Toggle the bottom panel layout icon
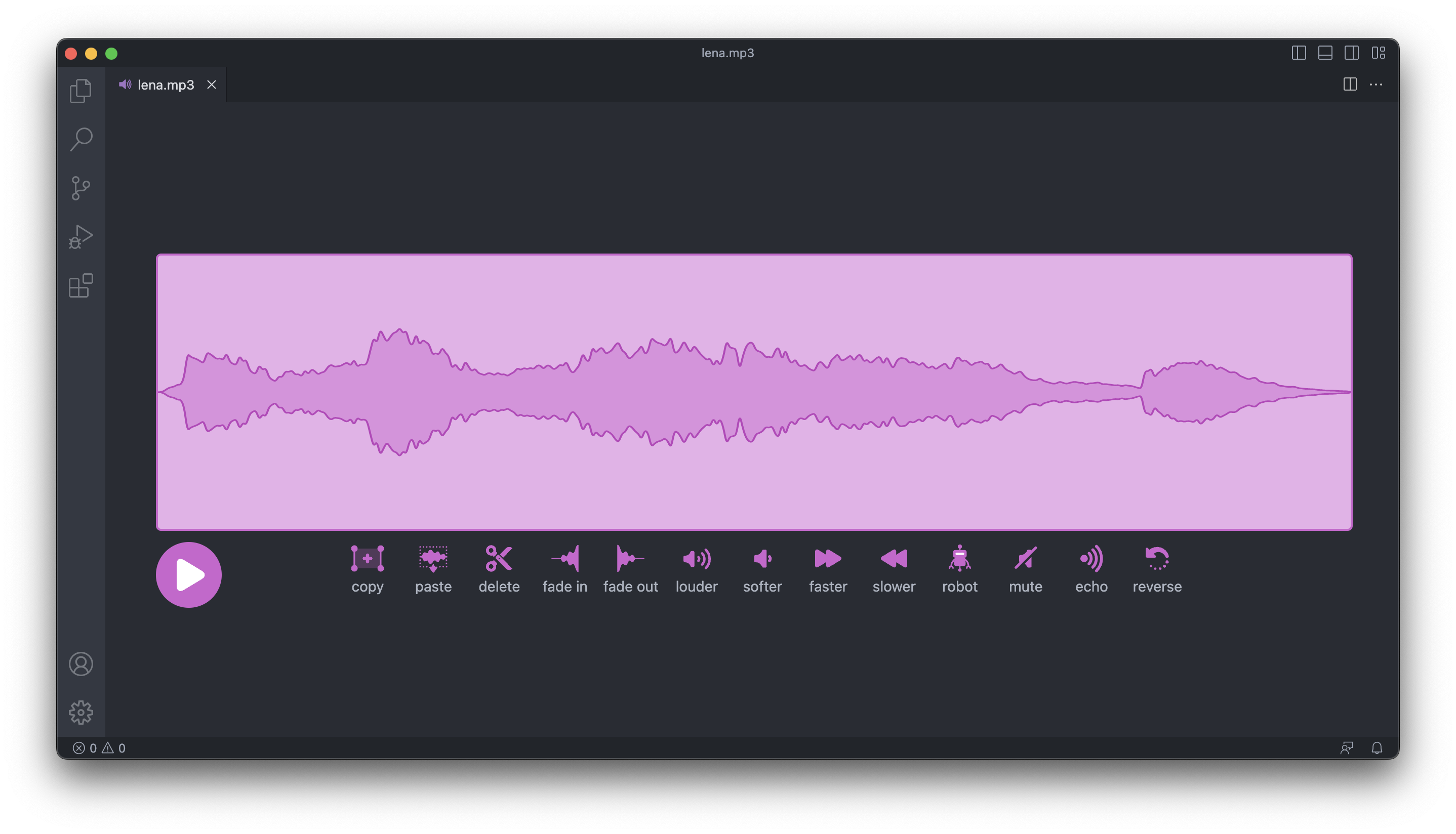Viewport: 1456px width, 834px height. click(x=1325, y=53)
